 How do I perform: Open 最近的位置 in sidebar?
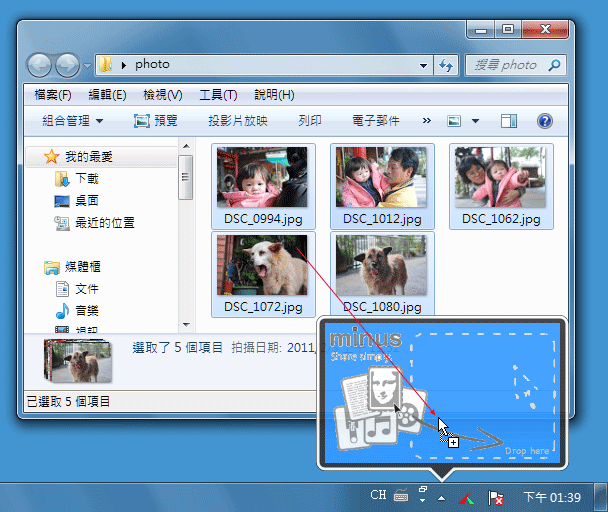(95, 223)
